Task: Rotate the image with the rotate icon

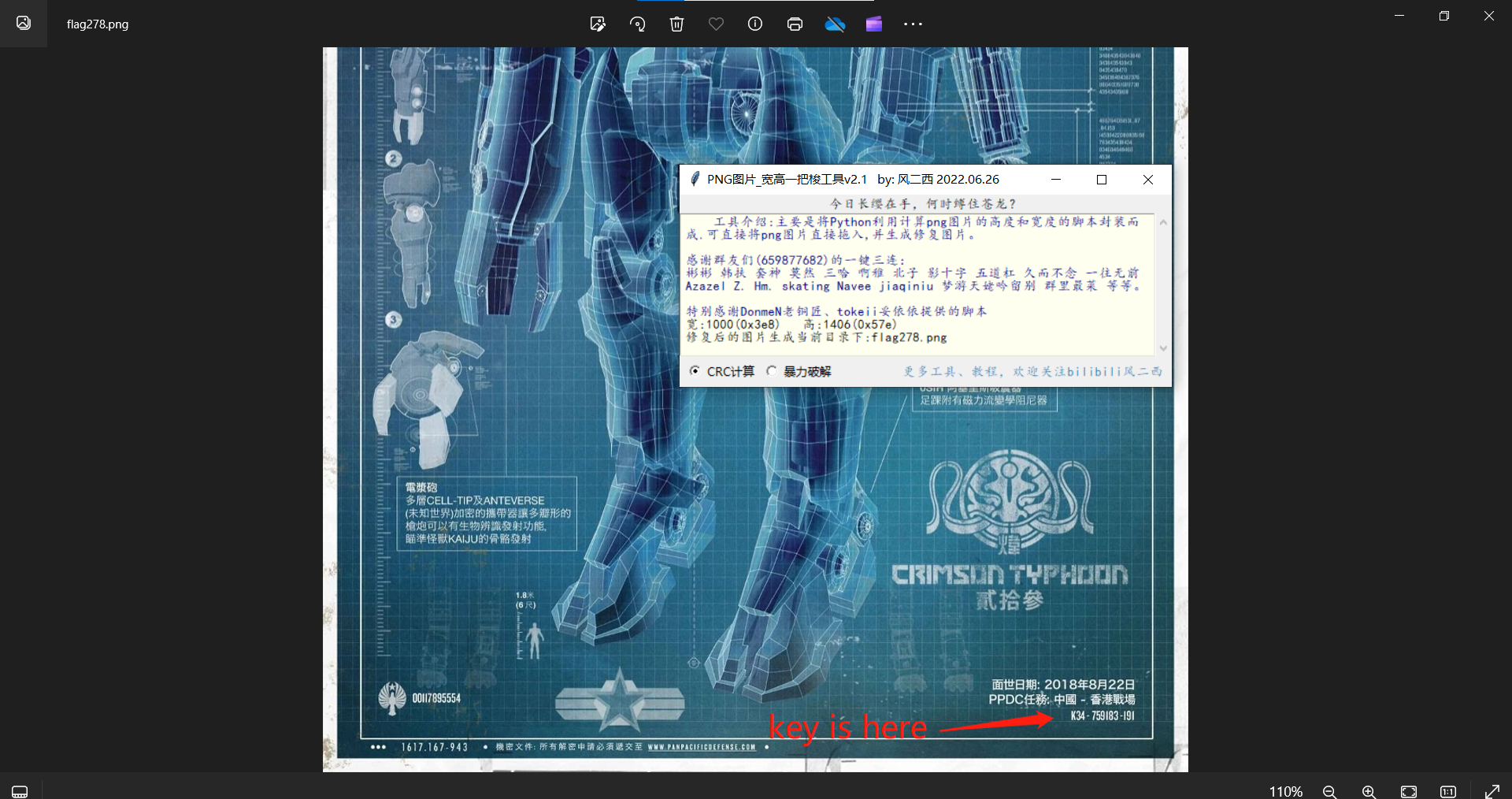Action: pyautogui.click(x=637, y=24)
